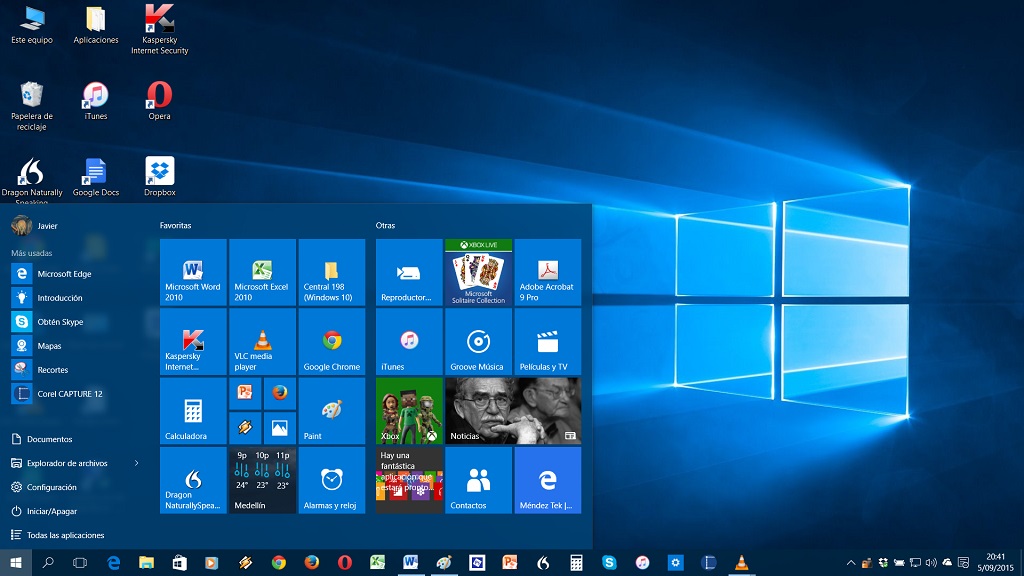This screenshot has height=576, width=1024.
Task: Open the Store icon on the taskbar
Action: (179, 562)
